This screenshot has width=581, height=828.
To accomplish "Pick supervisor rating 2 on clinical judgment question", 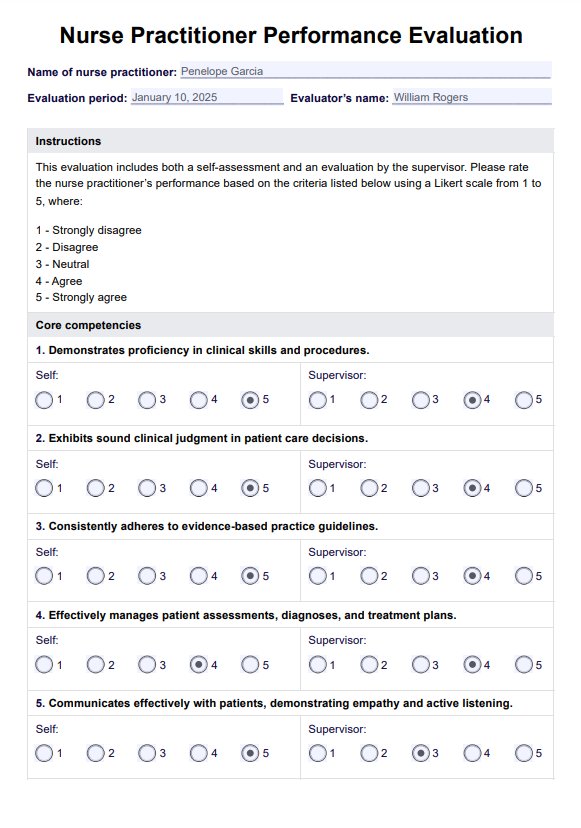I will [370, 488].
